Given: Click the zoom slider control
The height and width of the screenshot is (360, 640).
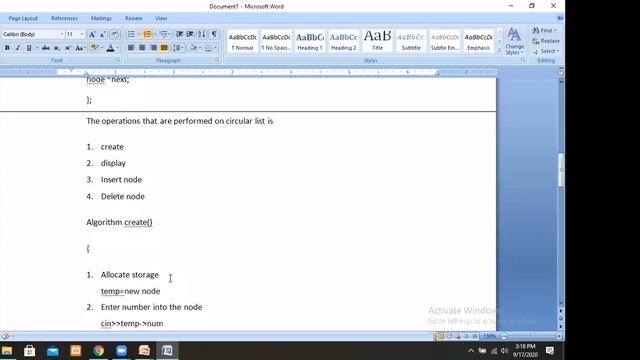Looking at the screenshot, I should (x=532, y=336).
